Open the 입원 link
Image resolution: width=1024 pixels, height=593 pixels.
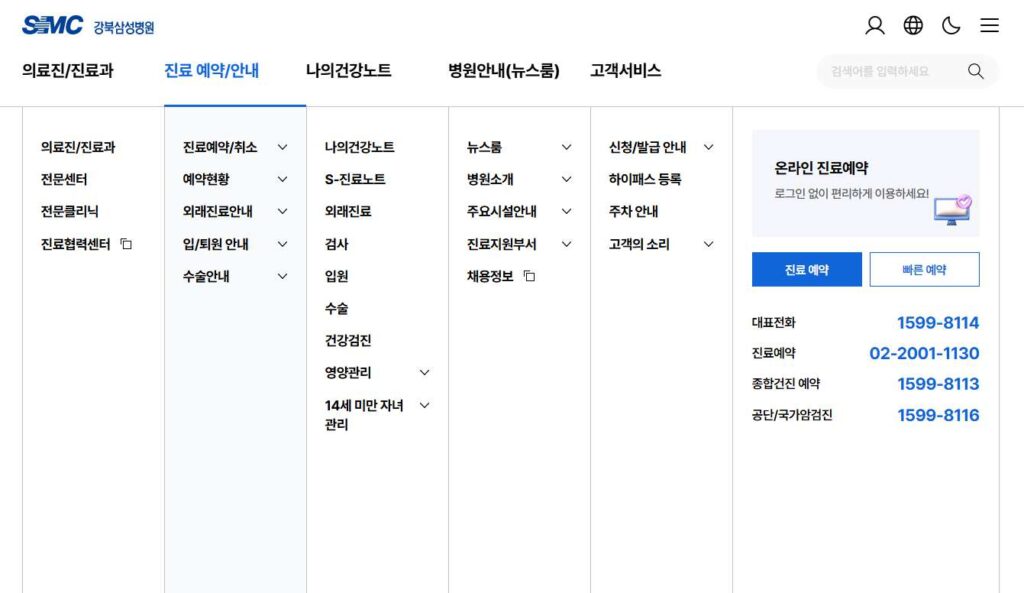coord(336,276)
